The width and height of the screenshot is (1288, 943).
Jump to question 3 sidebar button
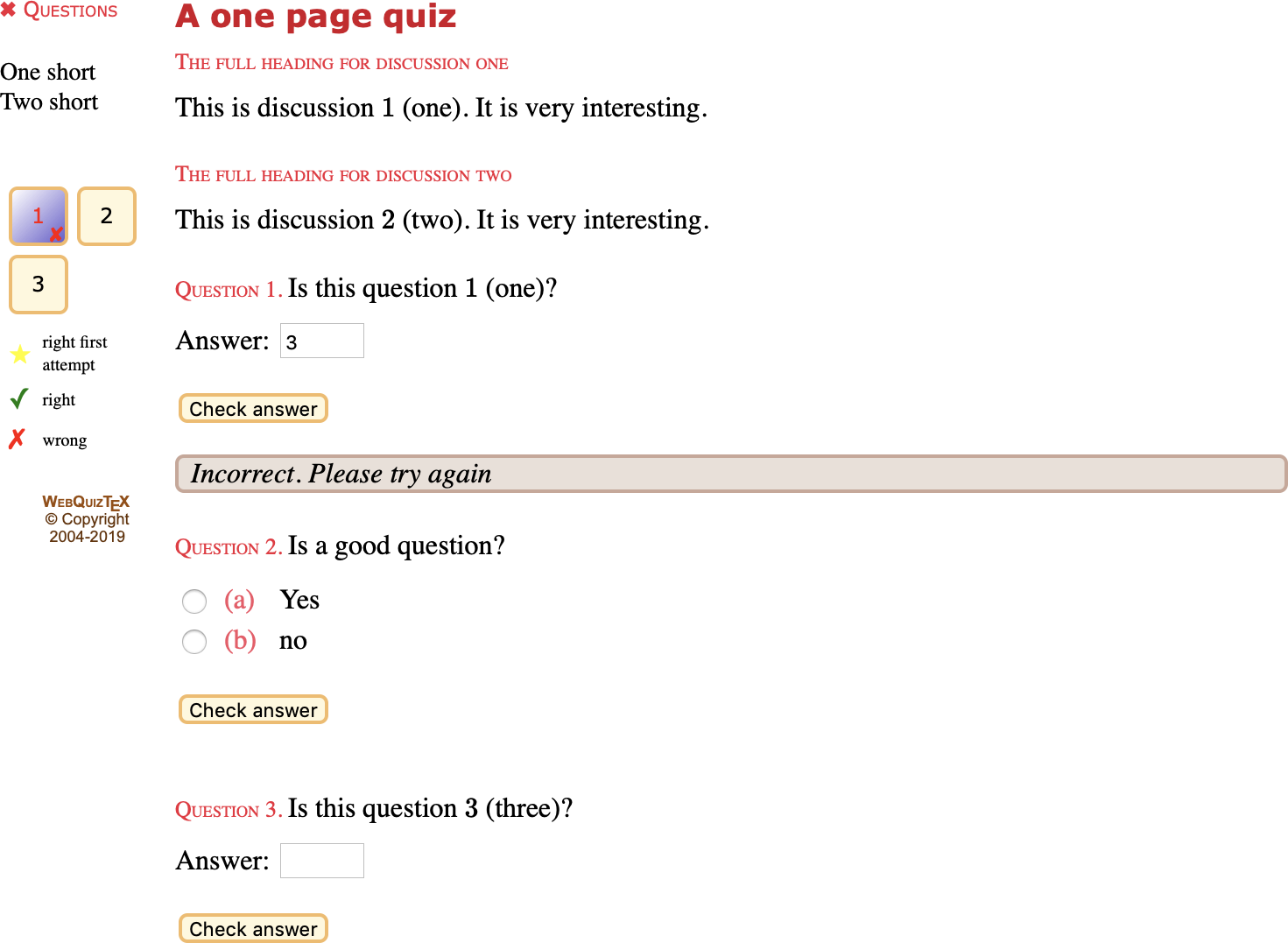39,285
